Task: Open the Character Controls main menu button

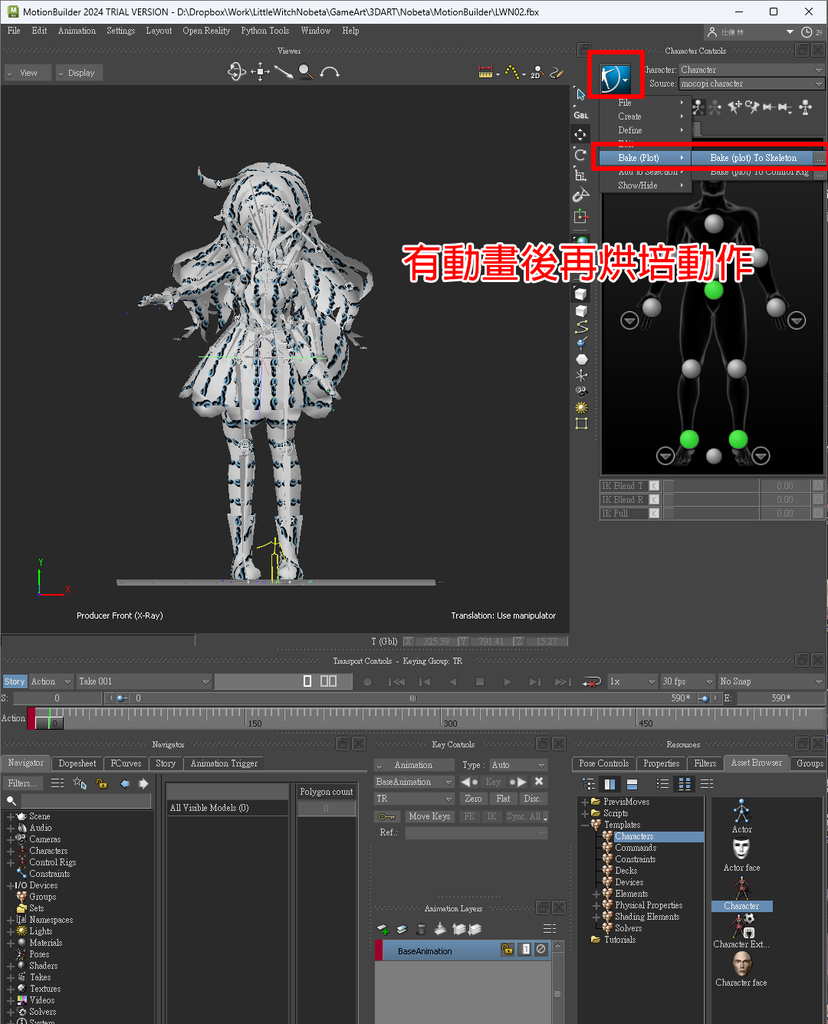Action: [616, 78]
